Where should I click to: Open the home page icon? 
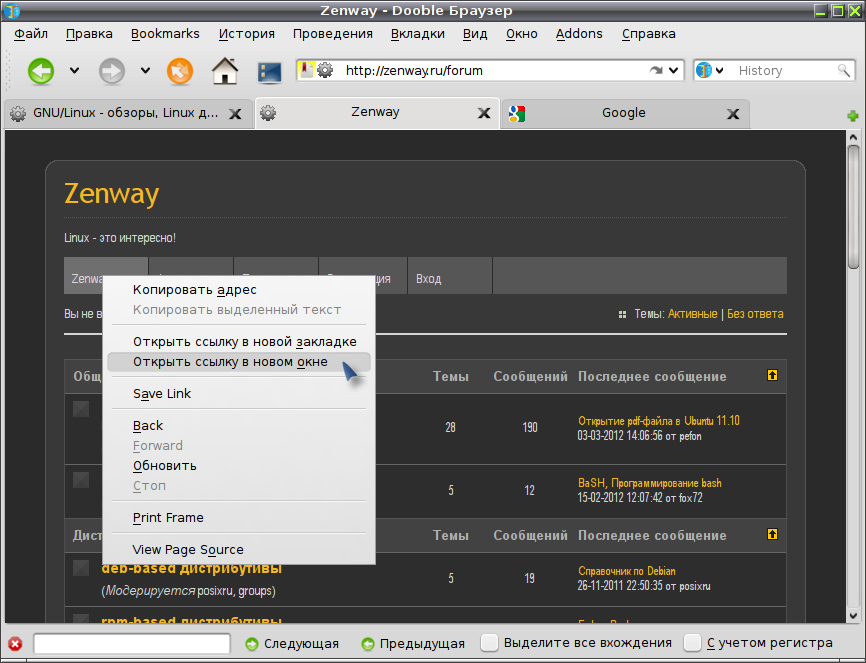point(225,71)
